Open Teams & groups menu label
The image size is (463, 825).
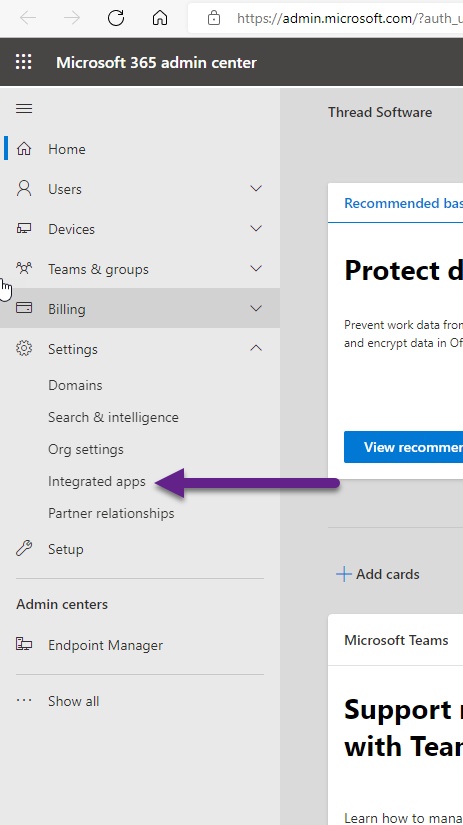click(98, 269)
